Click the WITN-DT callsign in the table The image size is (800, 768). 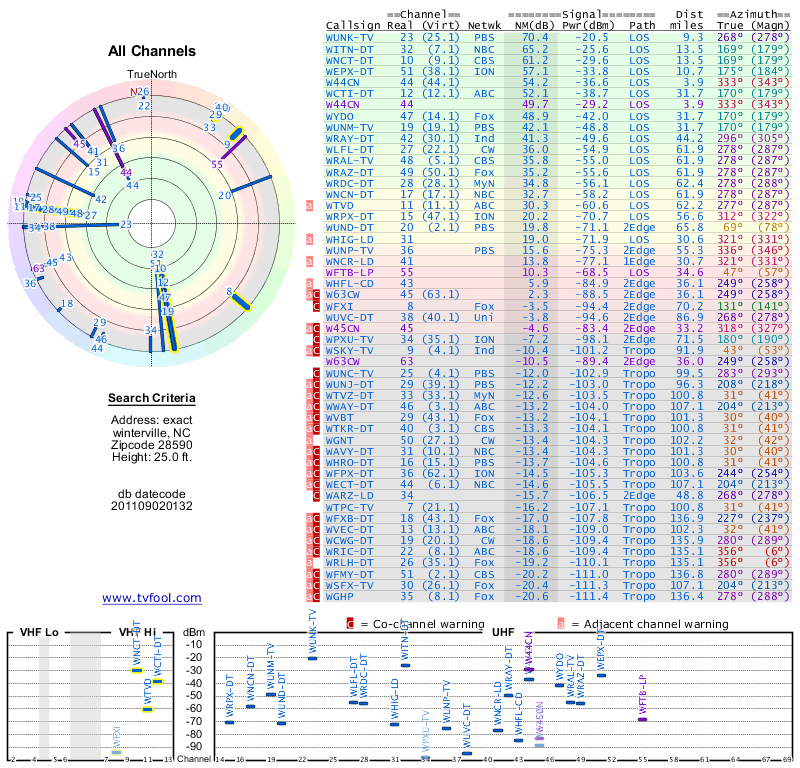(x=349, y=49)
